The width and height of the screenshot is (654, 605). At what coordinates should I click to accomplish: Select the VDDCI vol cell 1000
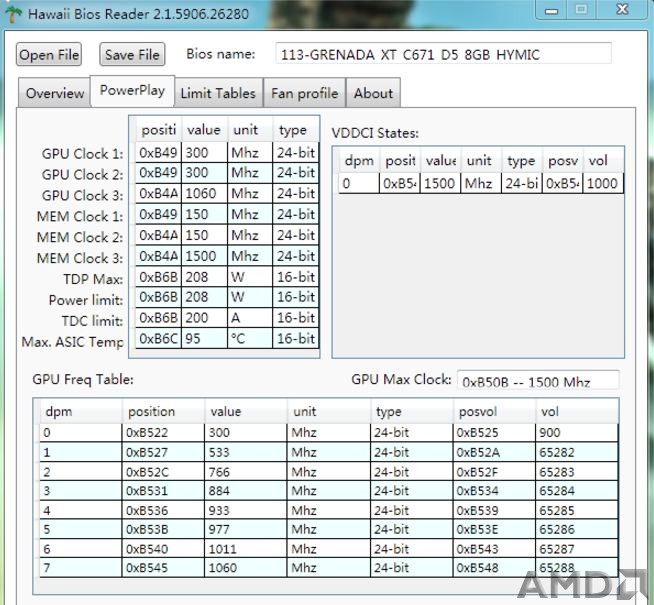(603, 183)
